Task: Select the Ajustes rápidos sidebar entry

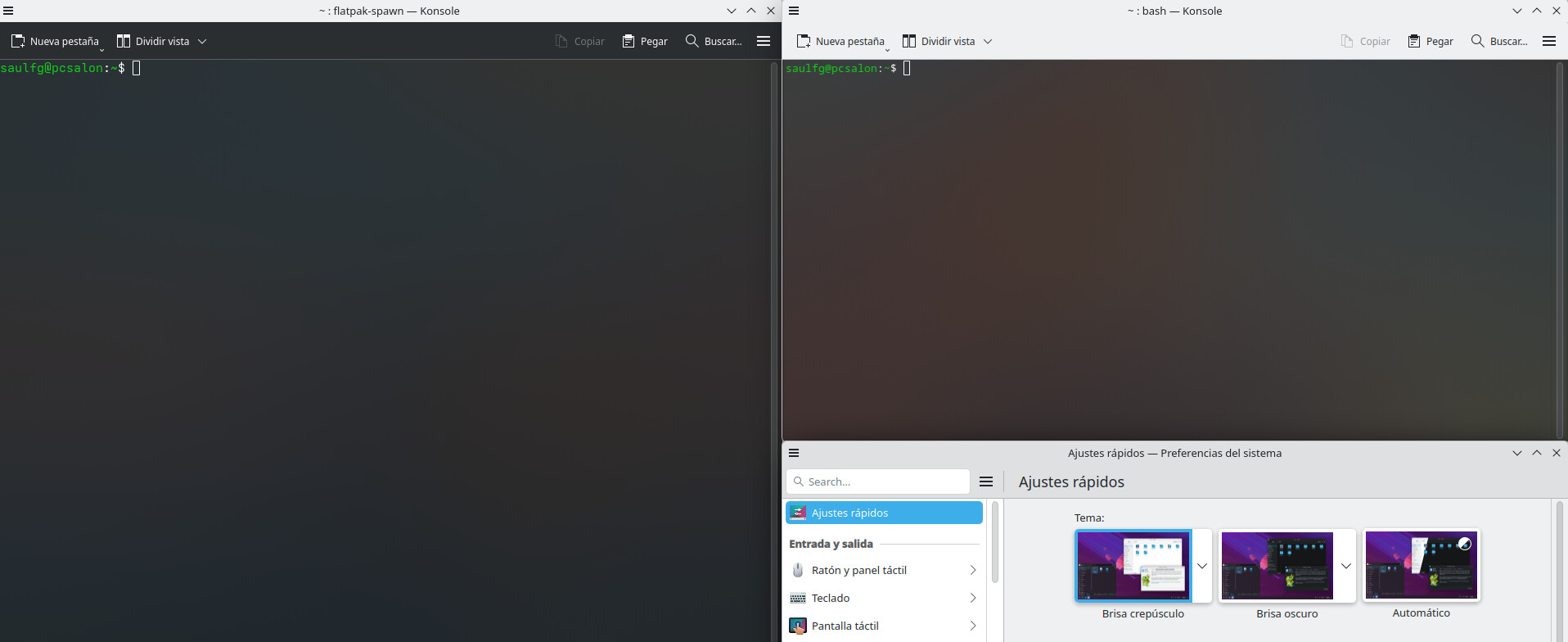Action: pyautogui.click(x=884, y=513)
